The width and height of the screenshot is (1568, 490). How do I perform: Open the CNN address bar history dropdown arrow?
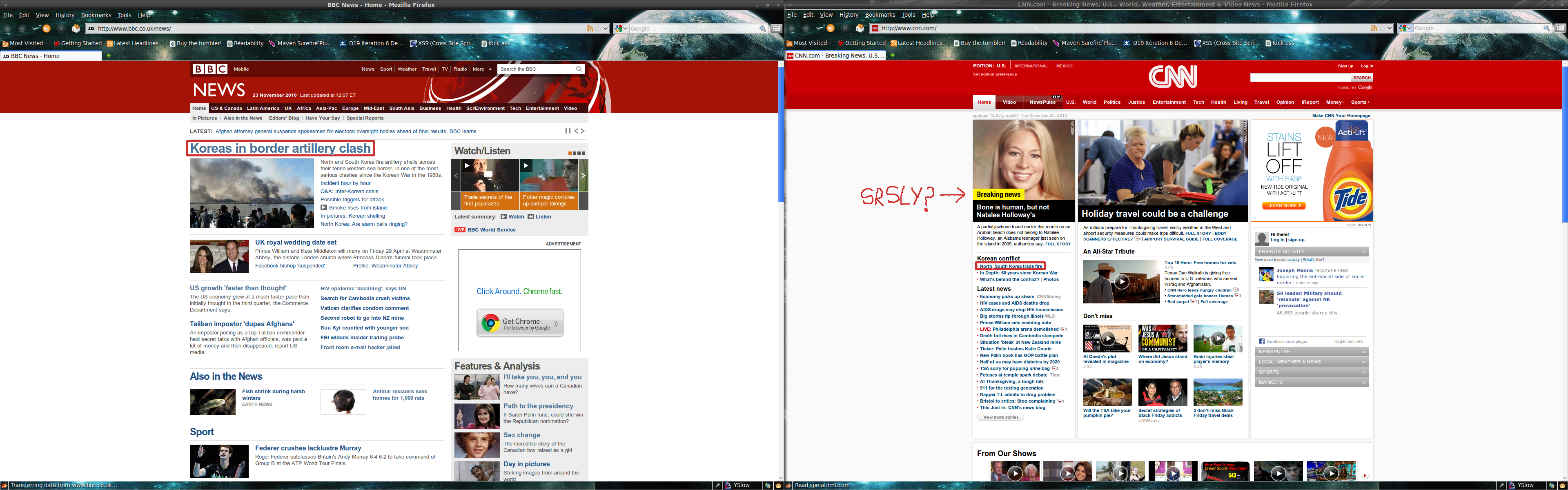(1389, 29)
